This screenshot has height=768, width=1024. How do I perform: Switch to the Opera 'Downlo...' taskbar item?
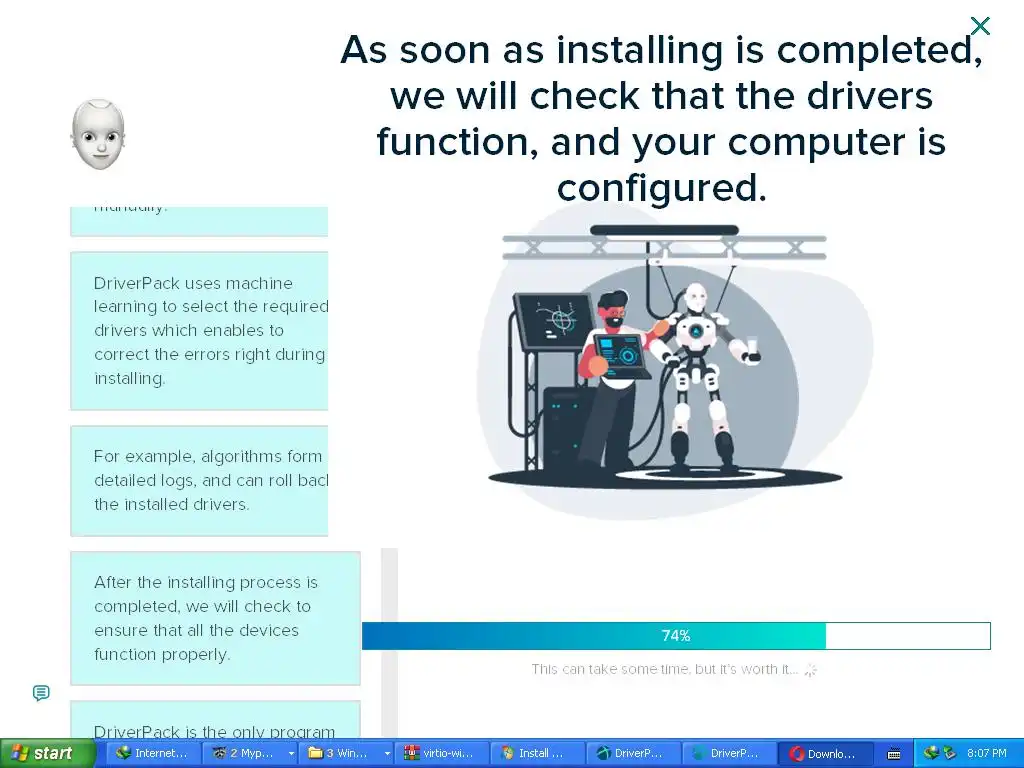click(824, 754)
